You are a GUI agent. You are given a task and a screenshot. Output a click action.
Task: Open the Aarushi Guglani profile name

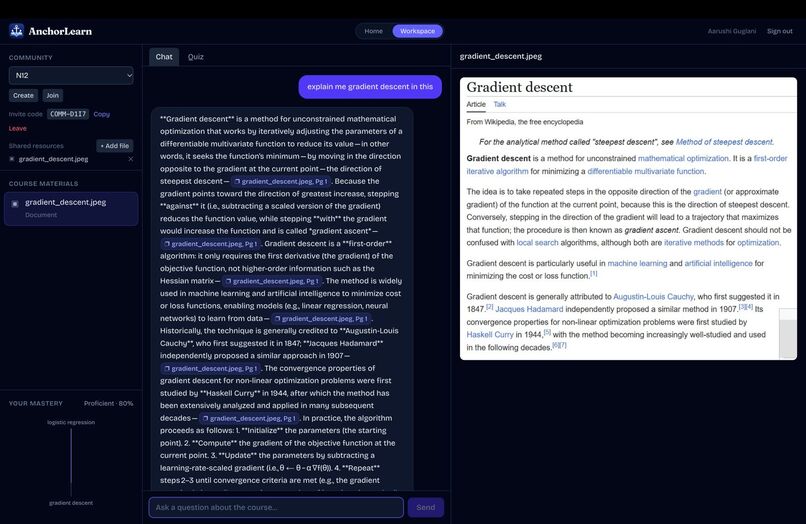click(731, 31)
